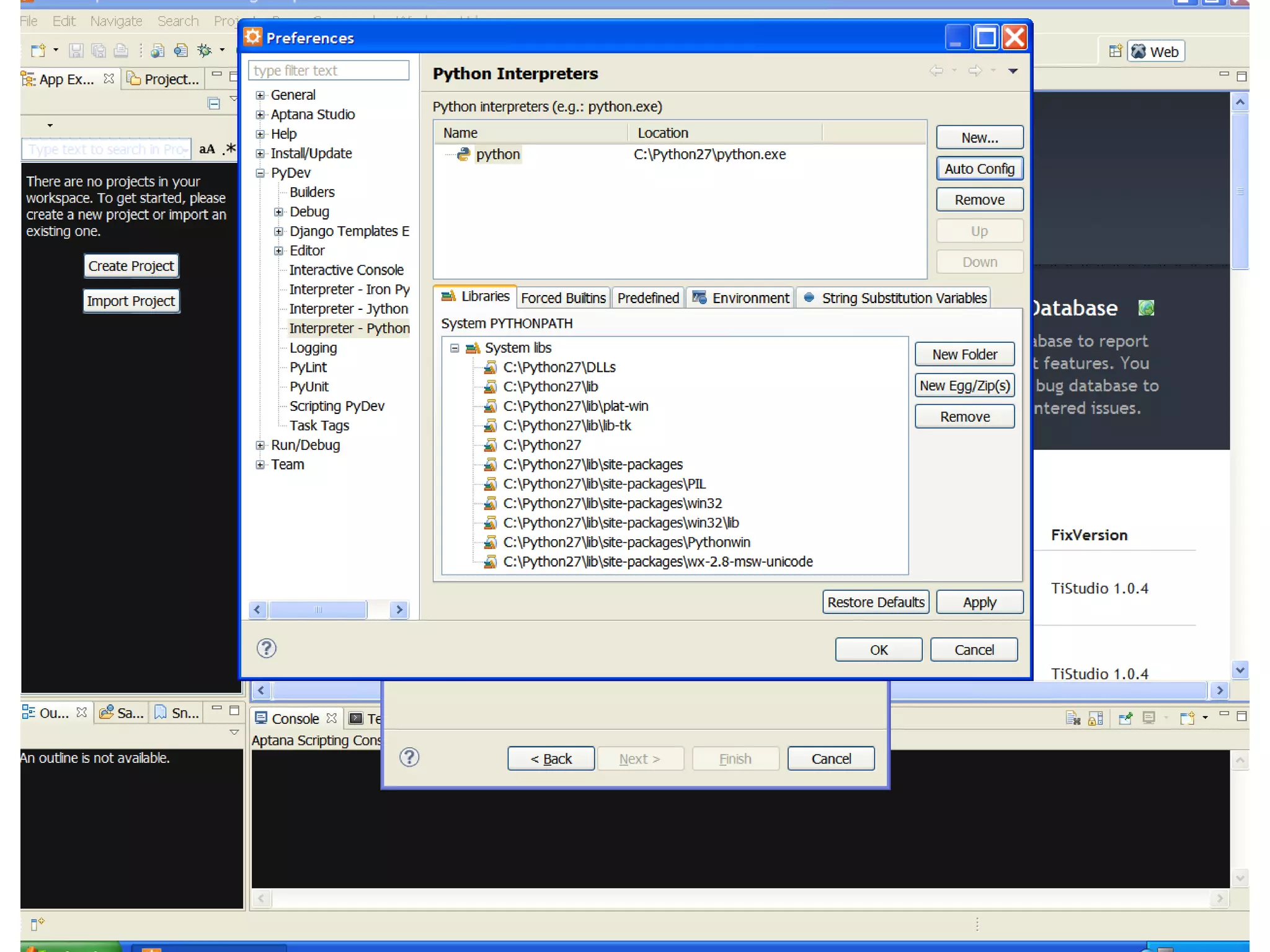Click the Save icon in main toolbar
Image resolution: width=1270 pixels, height=952 pixels.
click(x=76, y=51)
